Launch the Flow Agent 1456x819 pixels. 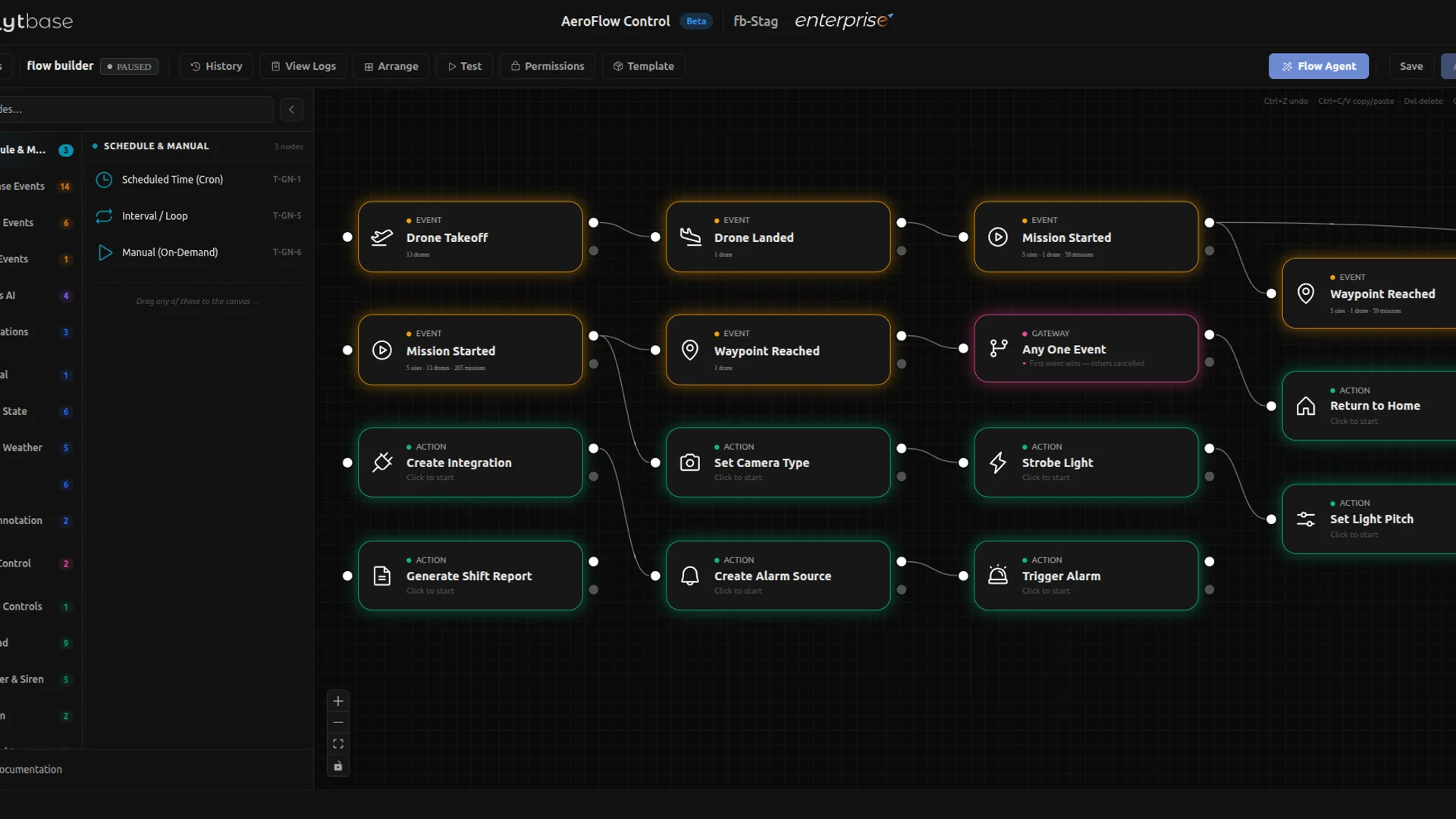click(1319, 67)
